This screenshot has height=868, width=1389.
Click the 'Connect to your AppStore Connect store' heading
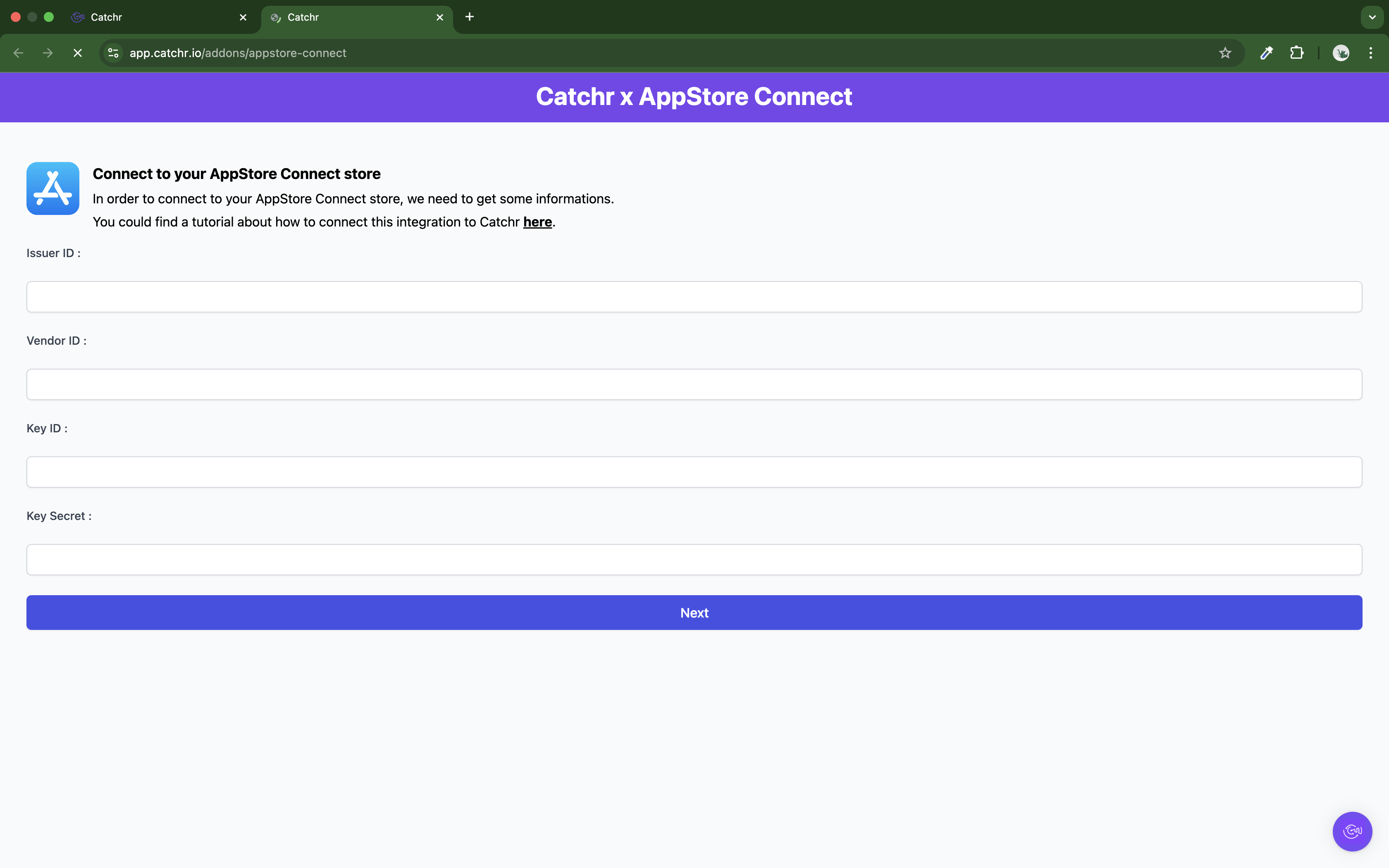click(236, 173)
